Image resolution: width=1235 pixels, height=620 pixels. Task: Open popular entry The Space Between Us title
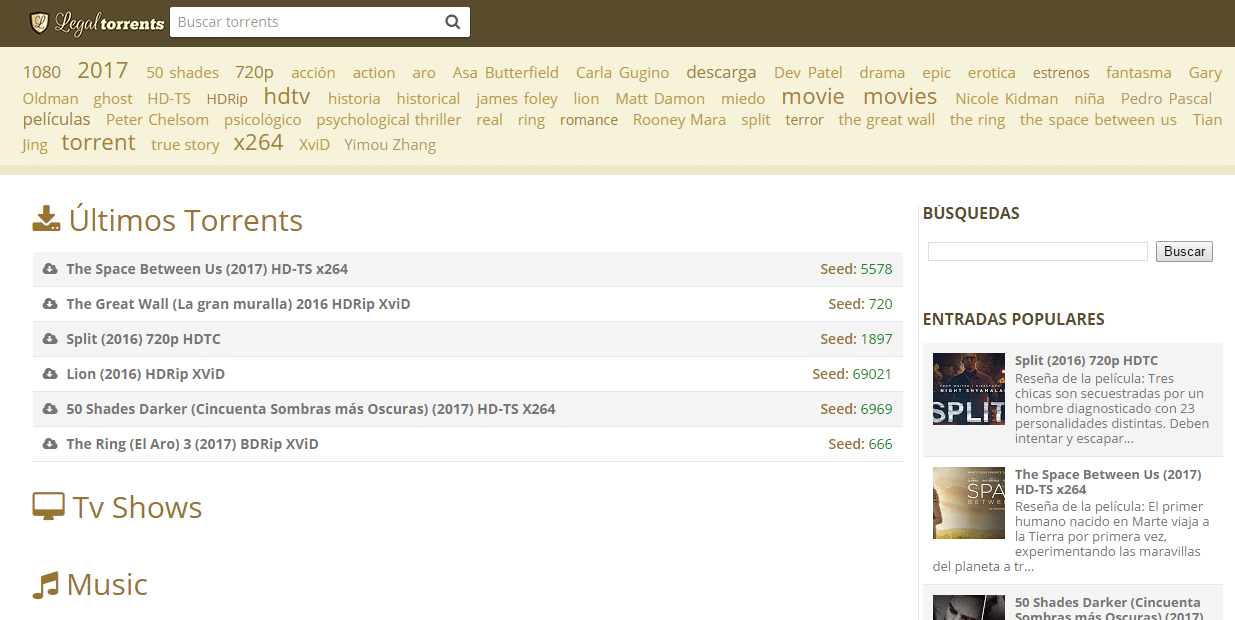click(1108, 482)
